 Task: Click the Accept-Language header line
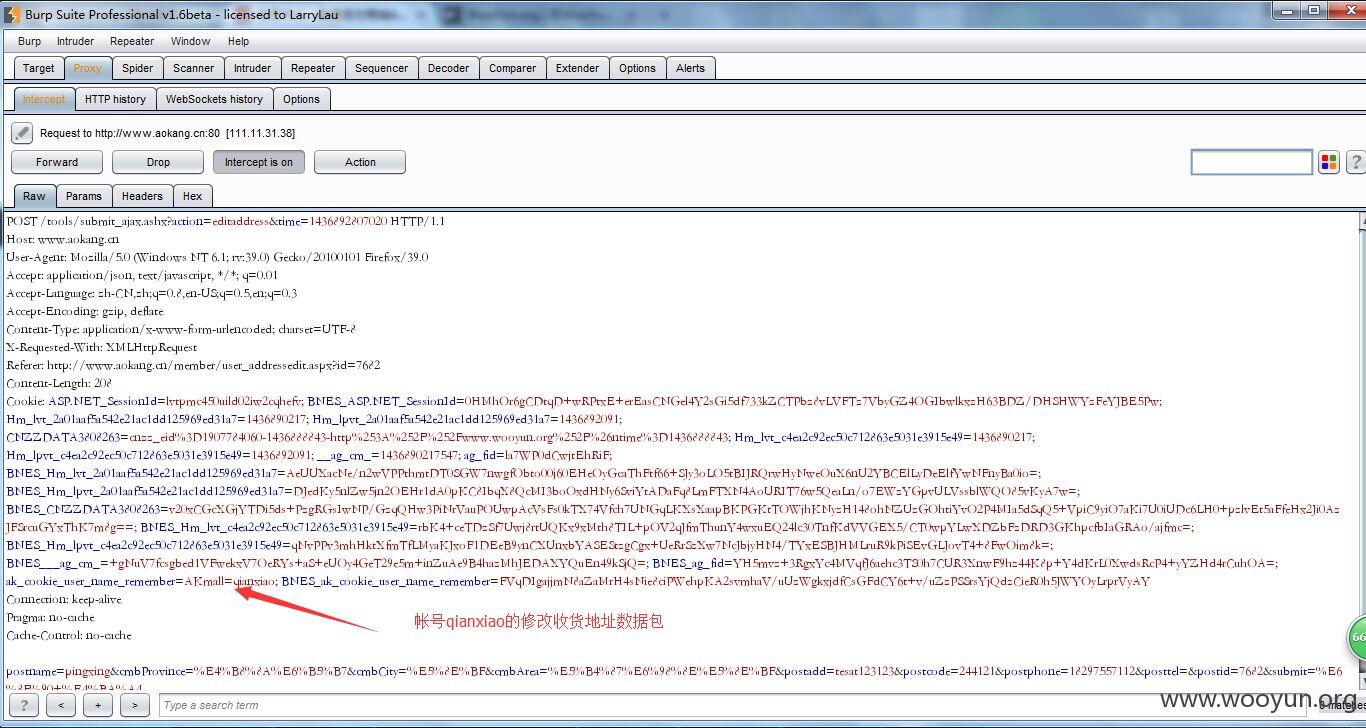click(152, 293)
